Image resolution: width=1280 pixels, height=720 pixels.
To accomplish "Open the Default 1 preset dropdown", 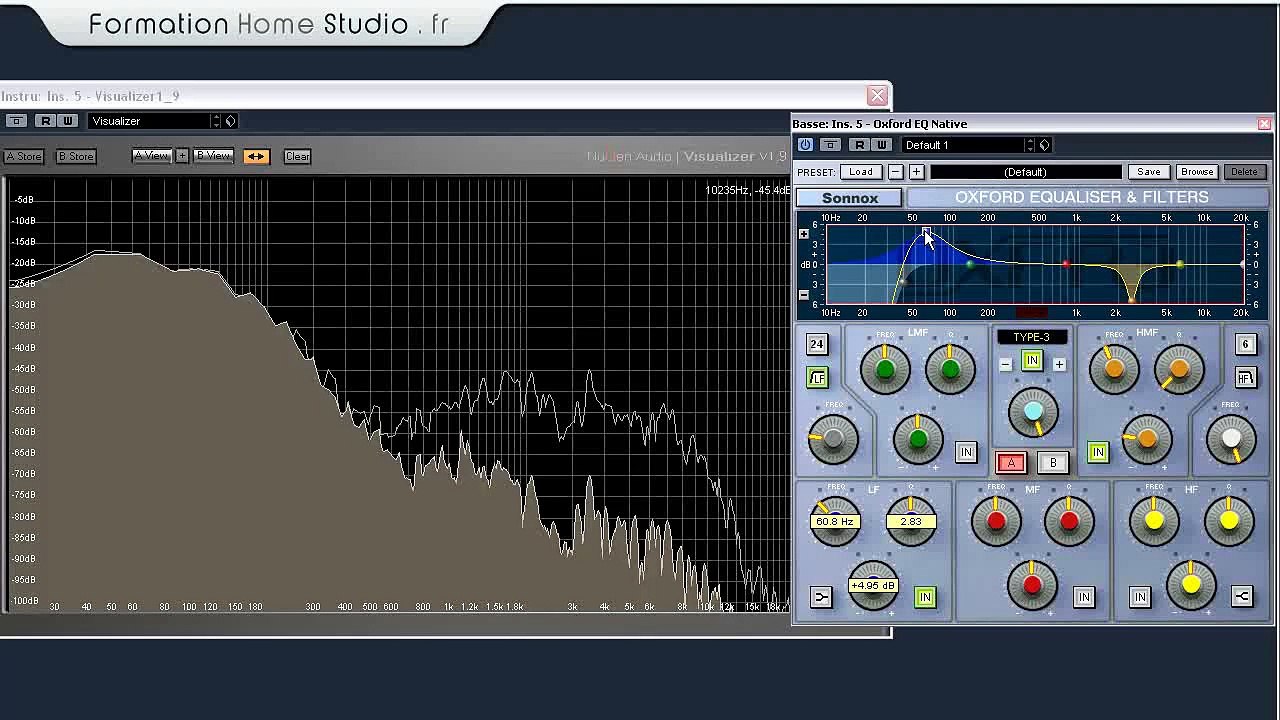I will coord(962,145).
